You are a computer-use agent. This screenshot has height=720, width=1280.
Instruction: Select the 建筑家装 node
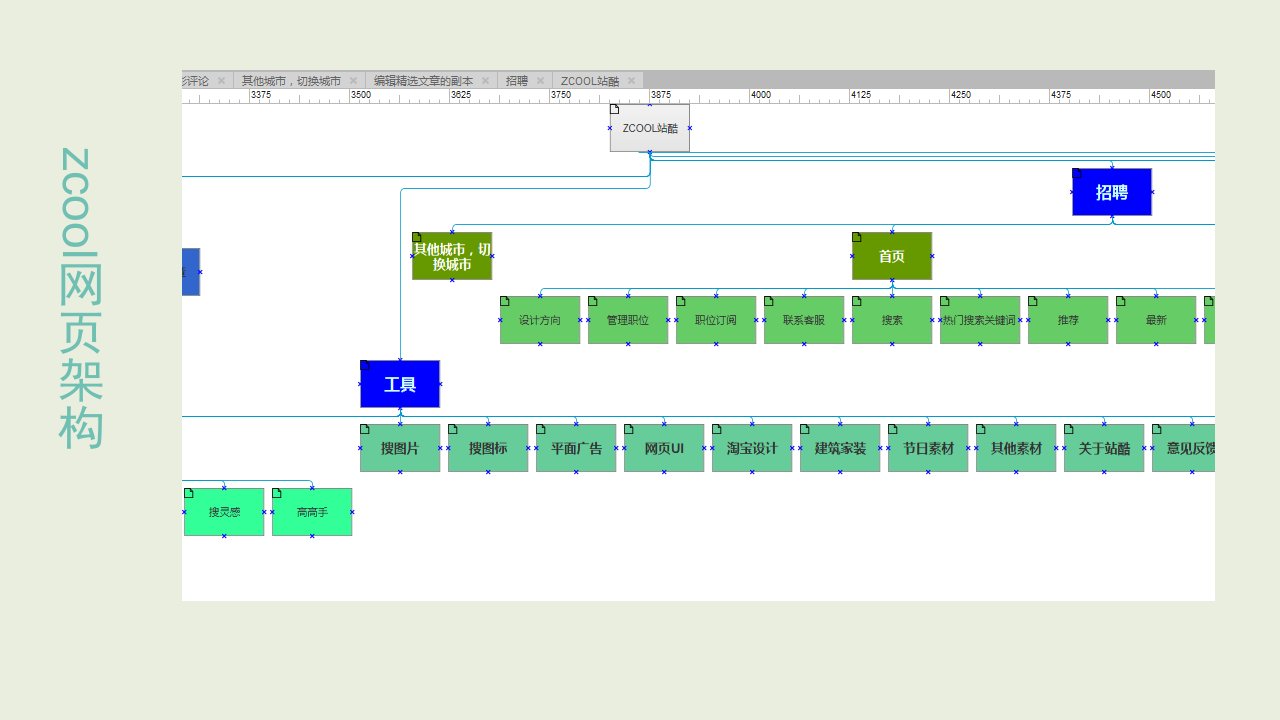coord(840,448)
